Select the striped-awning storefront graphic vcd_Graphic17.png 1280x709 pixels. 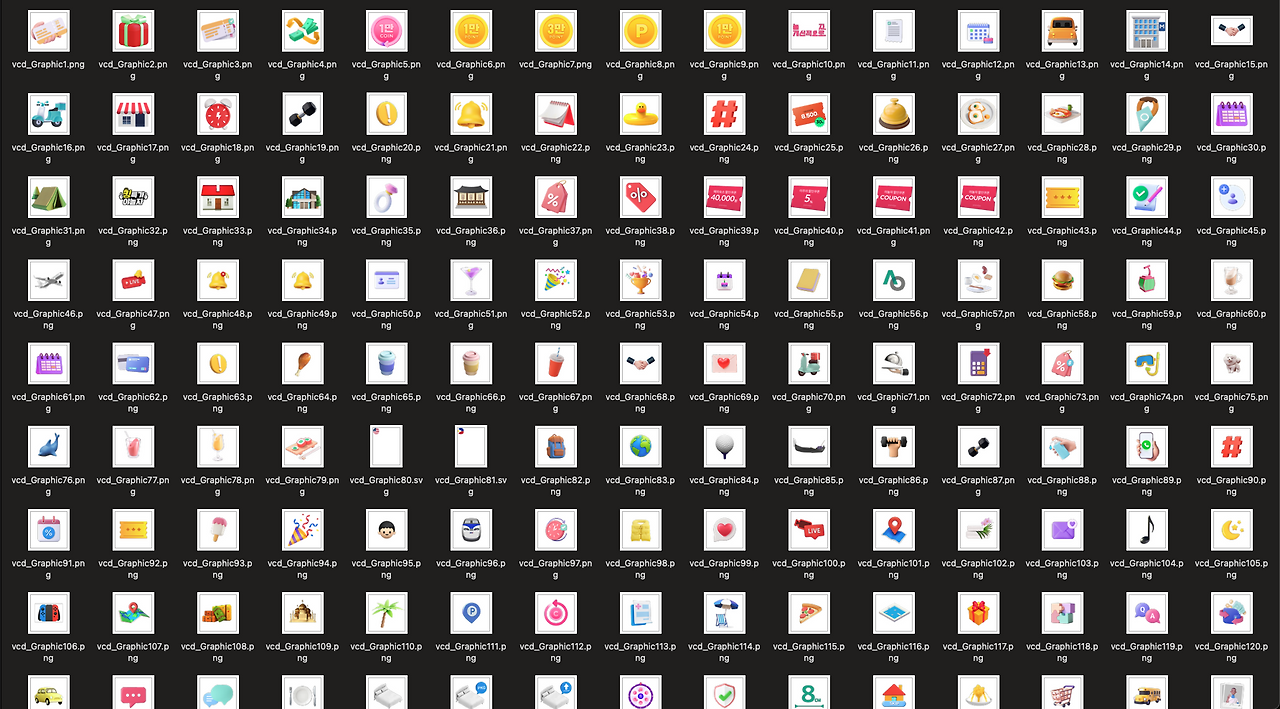coord(133,113)
